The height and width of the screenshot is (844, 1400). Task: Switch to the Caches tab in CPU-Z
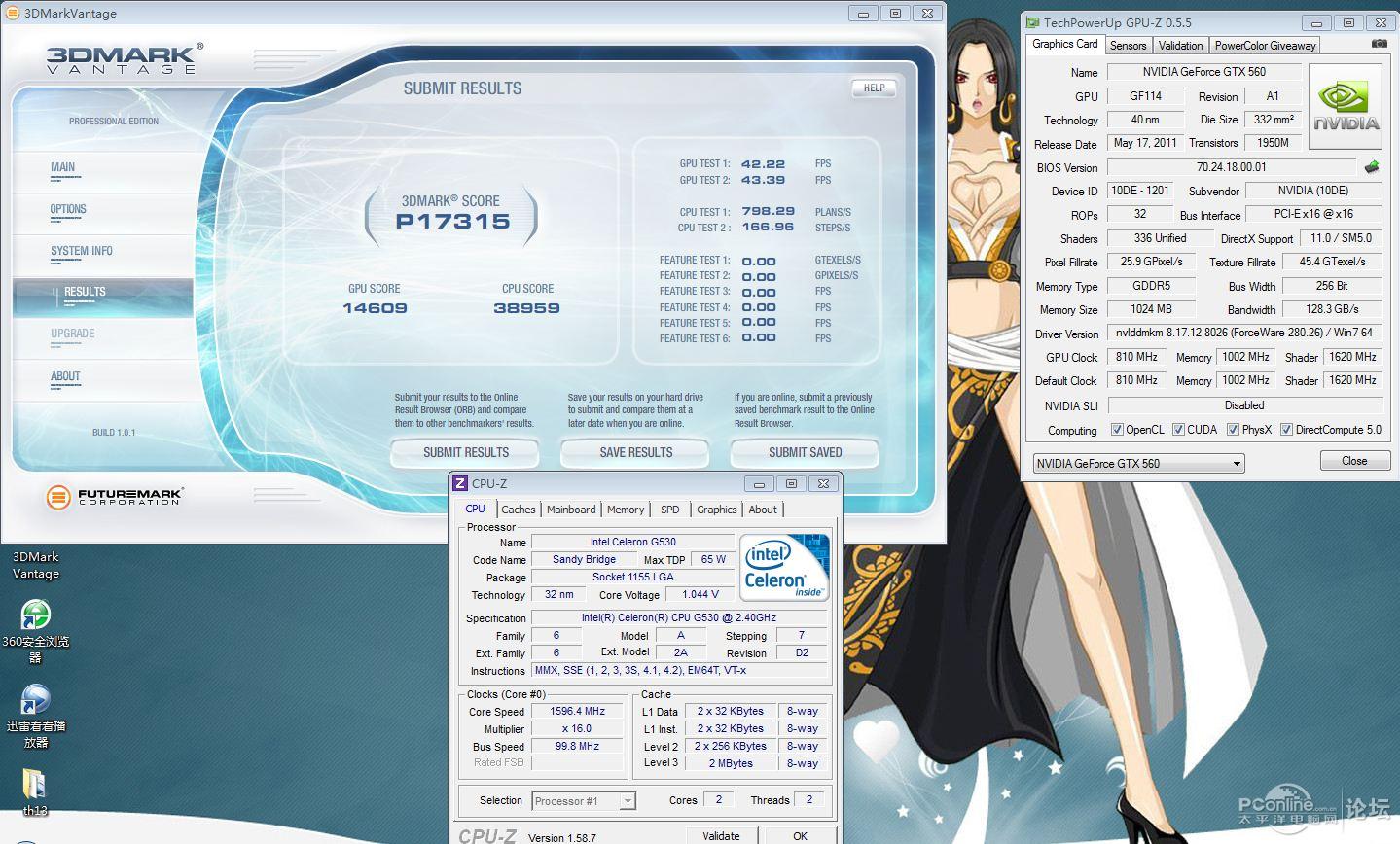coord(519,510)
